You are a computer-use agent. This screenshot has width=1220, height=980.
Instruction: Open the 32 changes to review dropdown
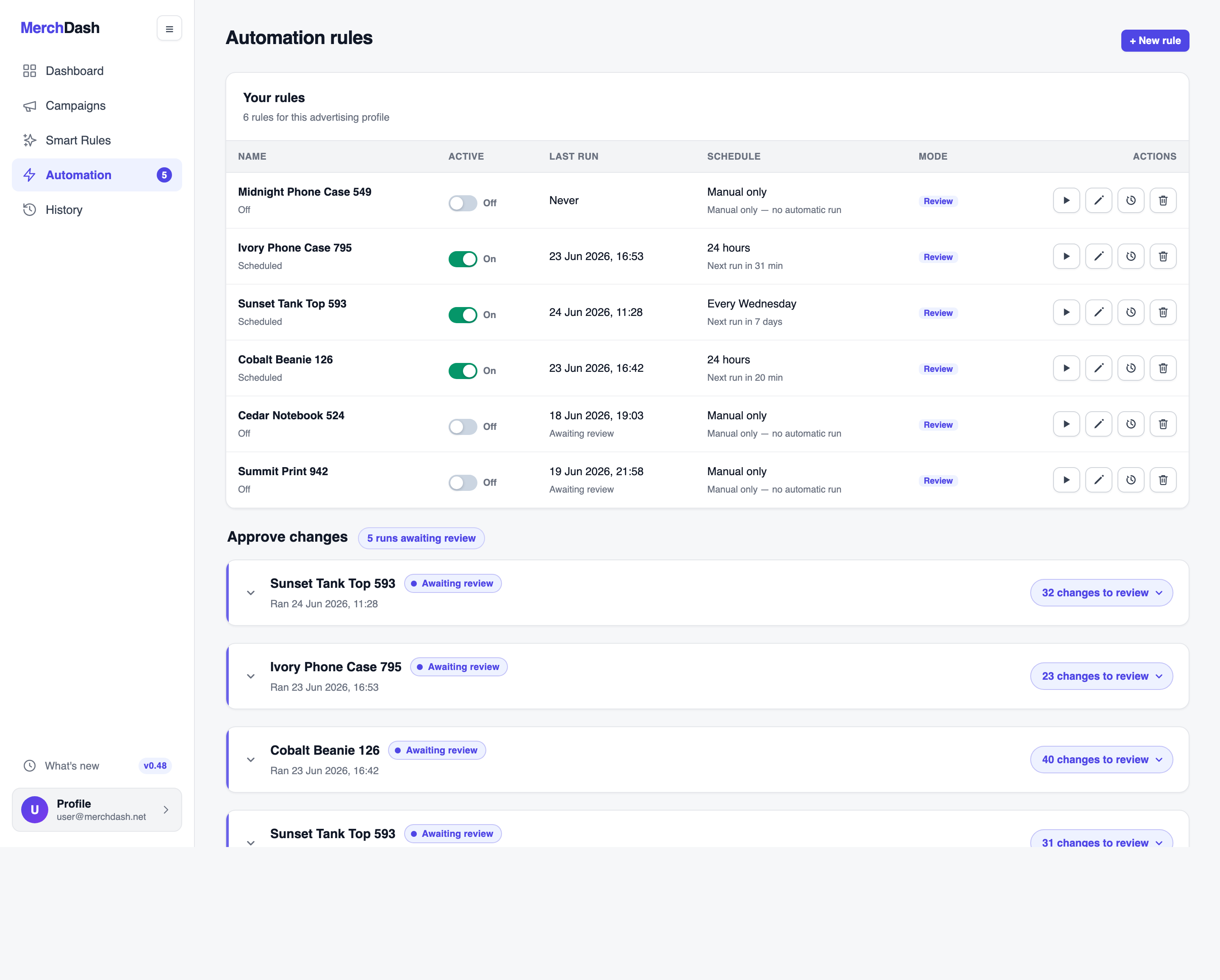click(1101, 592)
